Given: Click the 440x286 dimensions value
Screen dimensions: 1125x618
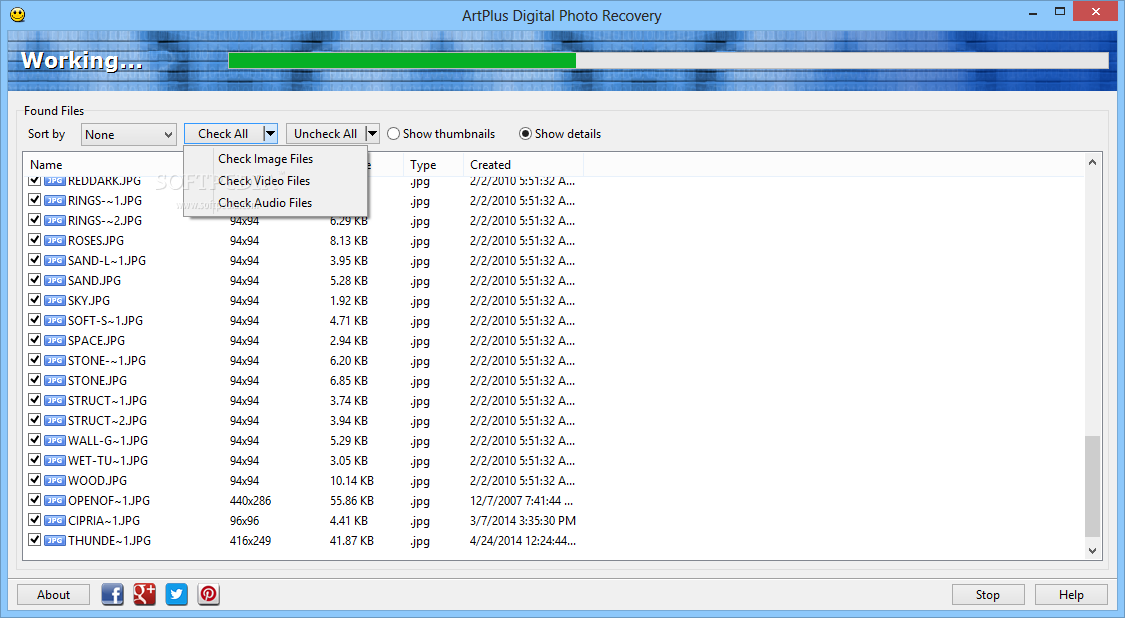Looking at the screenshot, I should click(250, 500).
